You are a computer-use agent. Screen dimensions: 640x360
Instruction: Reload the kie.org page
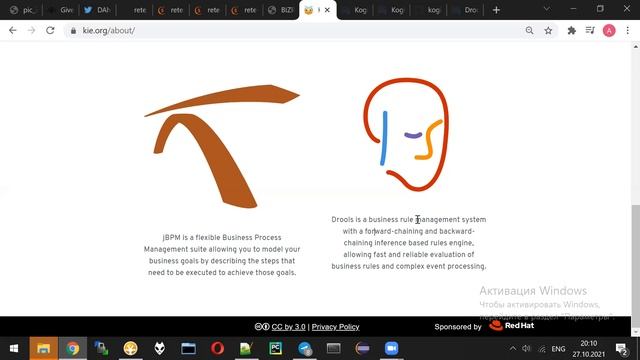click(x=50, y=31)
